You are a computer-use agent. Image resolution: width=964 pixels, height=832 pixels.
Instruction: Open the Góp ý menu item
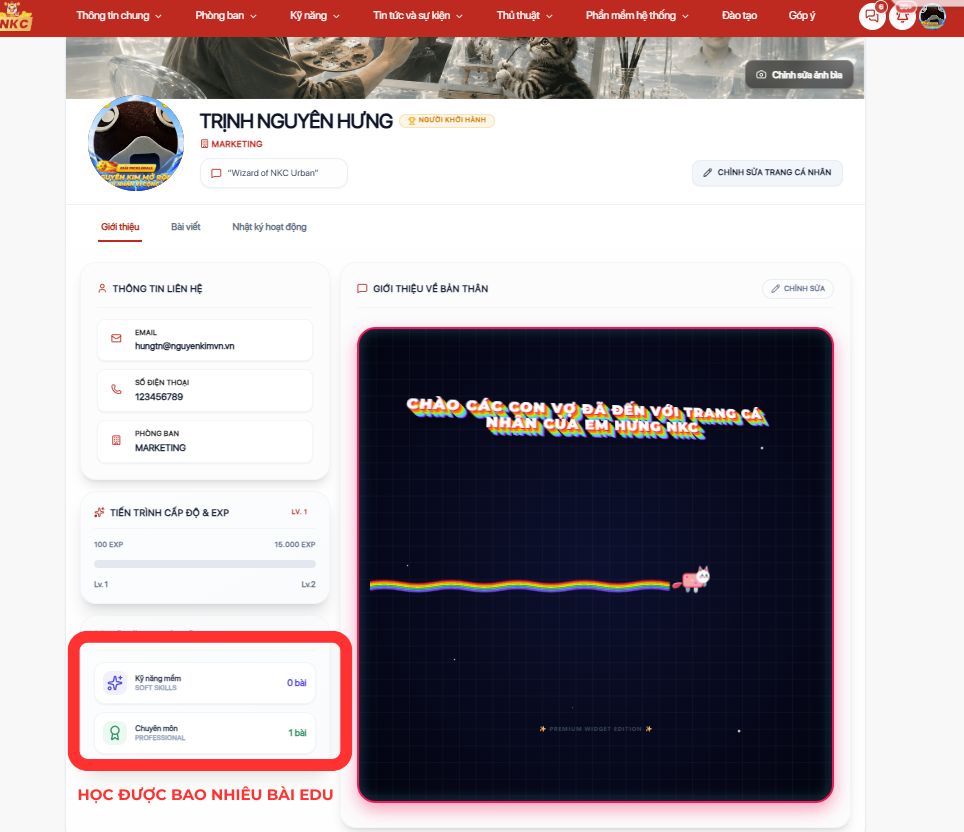tap(802, 15)
